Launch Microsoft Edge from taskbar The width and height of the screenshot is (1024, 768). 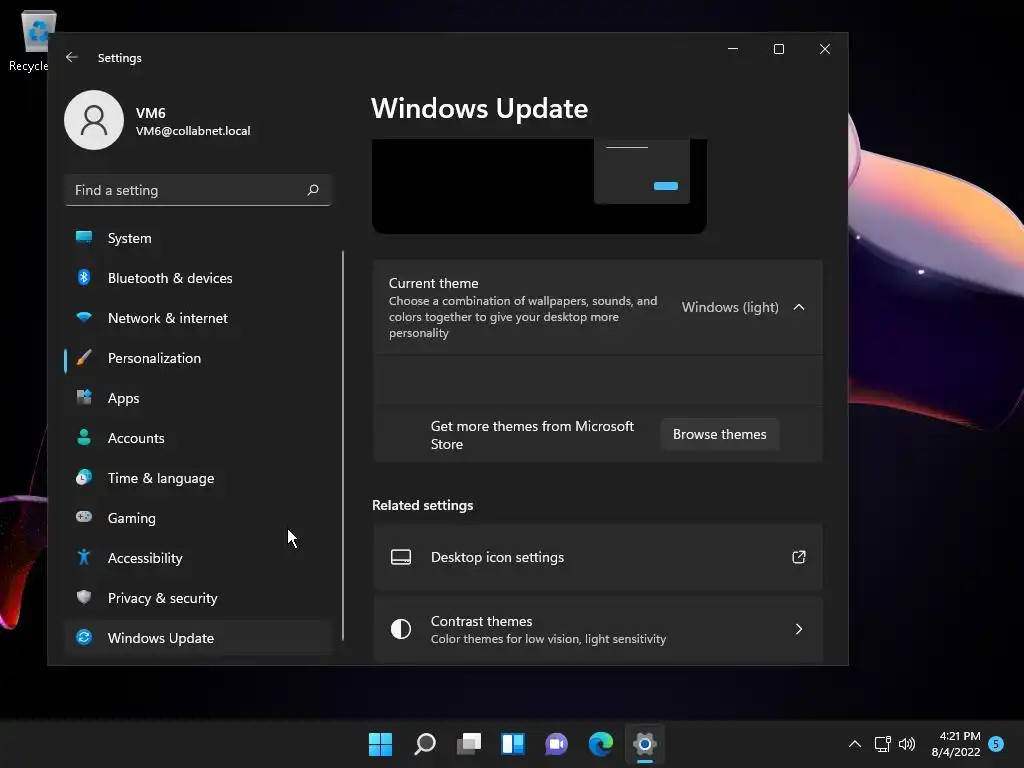click(601, 744)
